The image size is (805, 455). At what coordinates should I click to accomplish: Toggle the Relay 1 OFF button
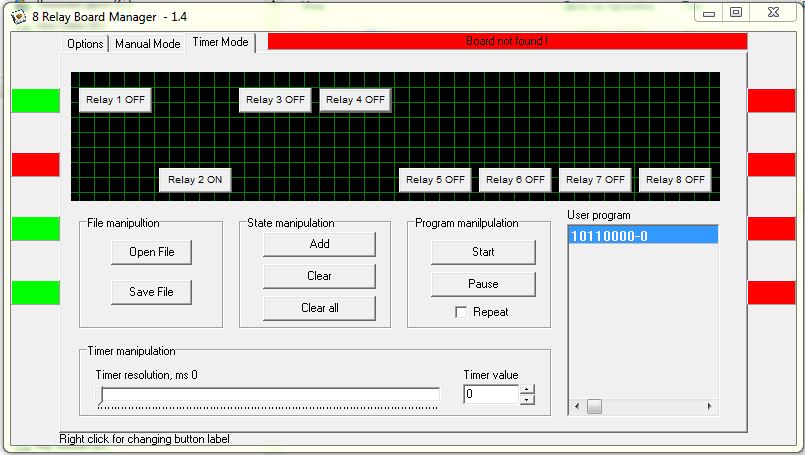[115, 100]
